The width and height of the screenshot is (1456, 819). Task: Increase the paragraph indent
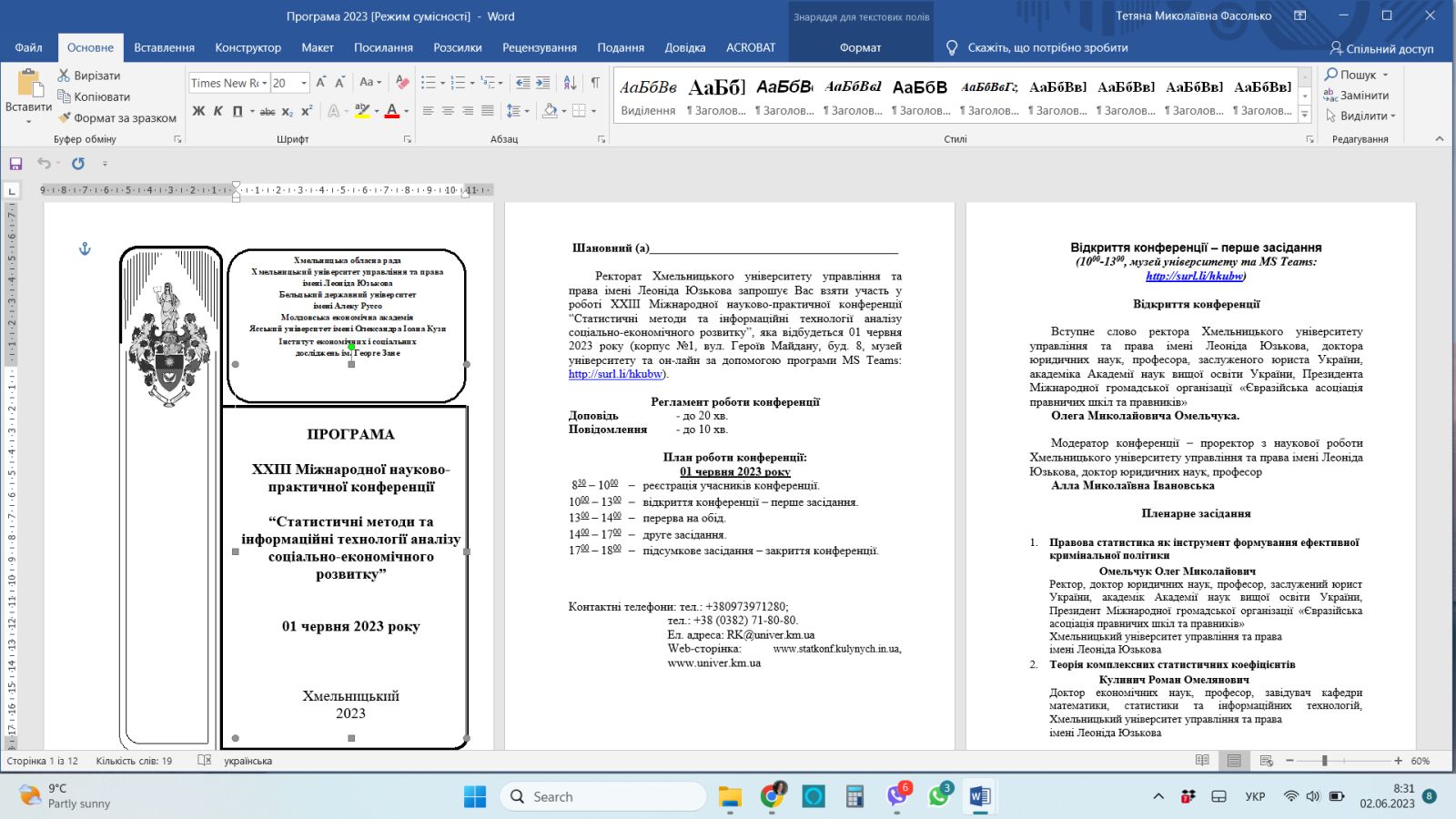tap(542, 83)
